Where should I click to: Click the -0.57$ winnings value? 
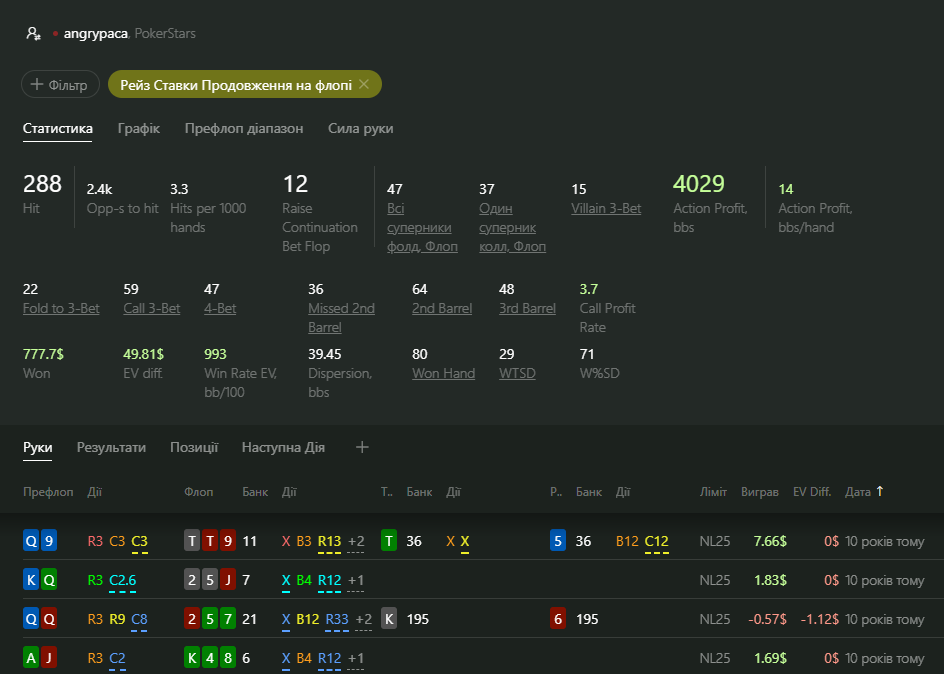[x=767, y=619]
